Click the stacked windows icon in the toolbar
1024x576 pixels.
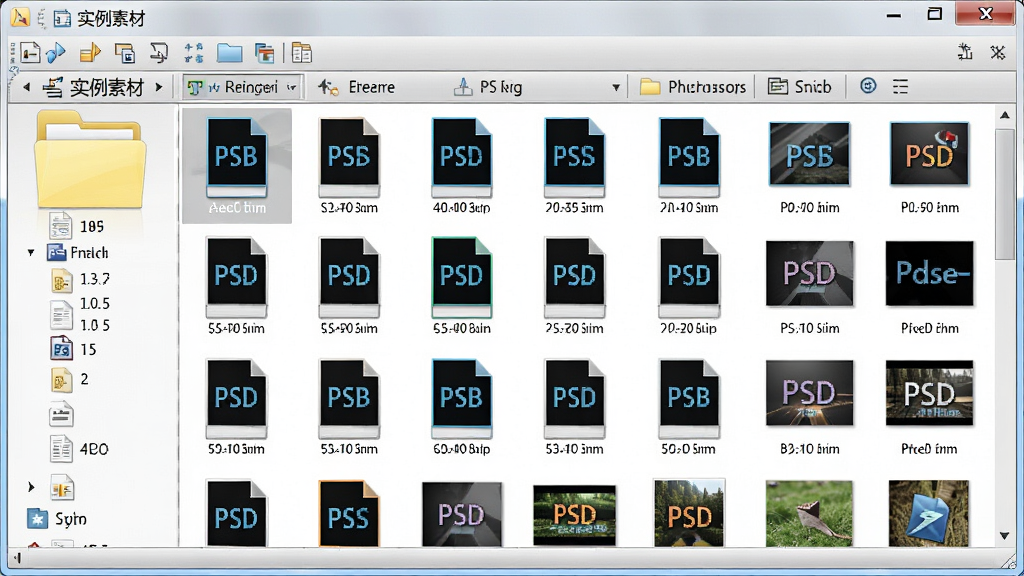point(124,53)
